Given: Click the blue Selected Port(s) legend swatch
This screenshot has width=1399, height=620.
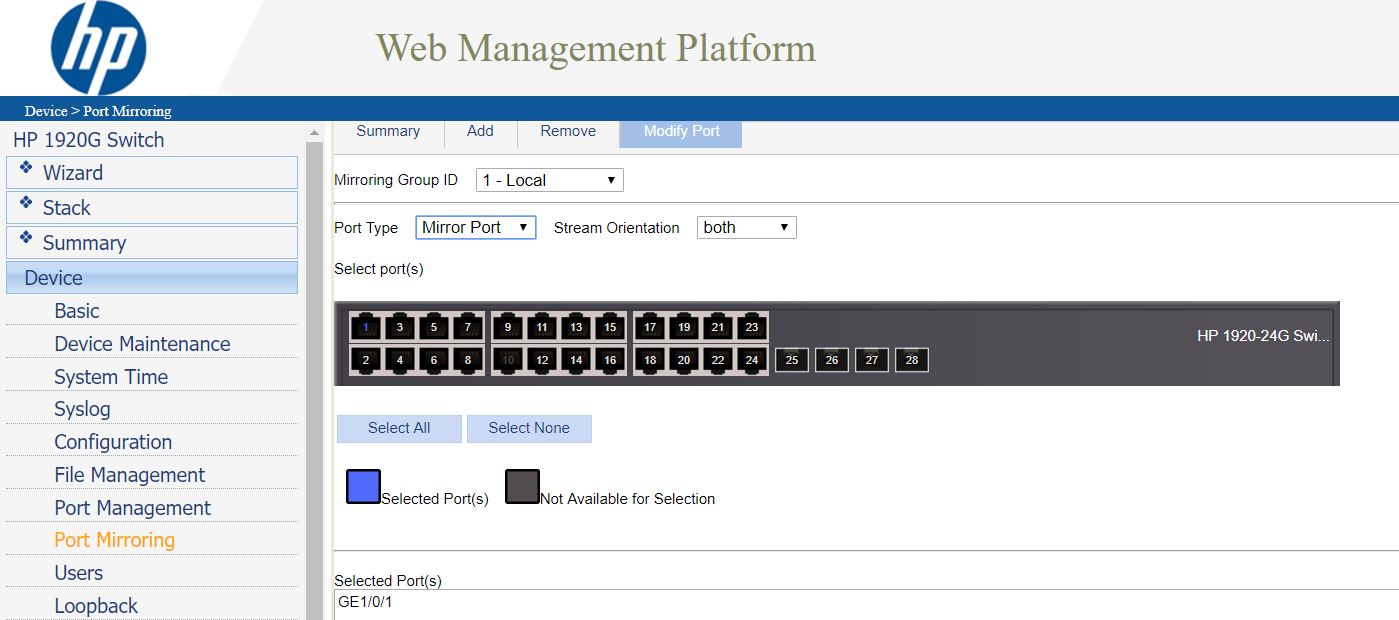Looking at the screenshot, I should tap(363, 487).
